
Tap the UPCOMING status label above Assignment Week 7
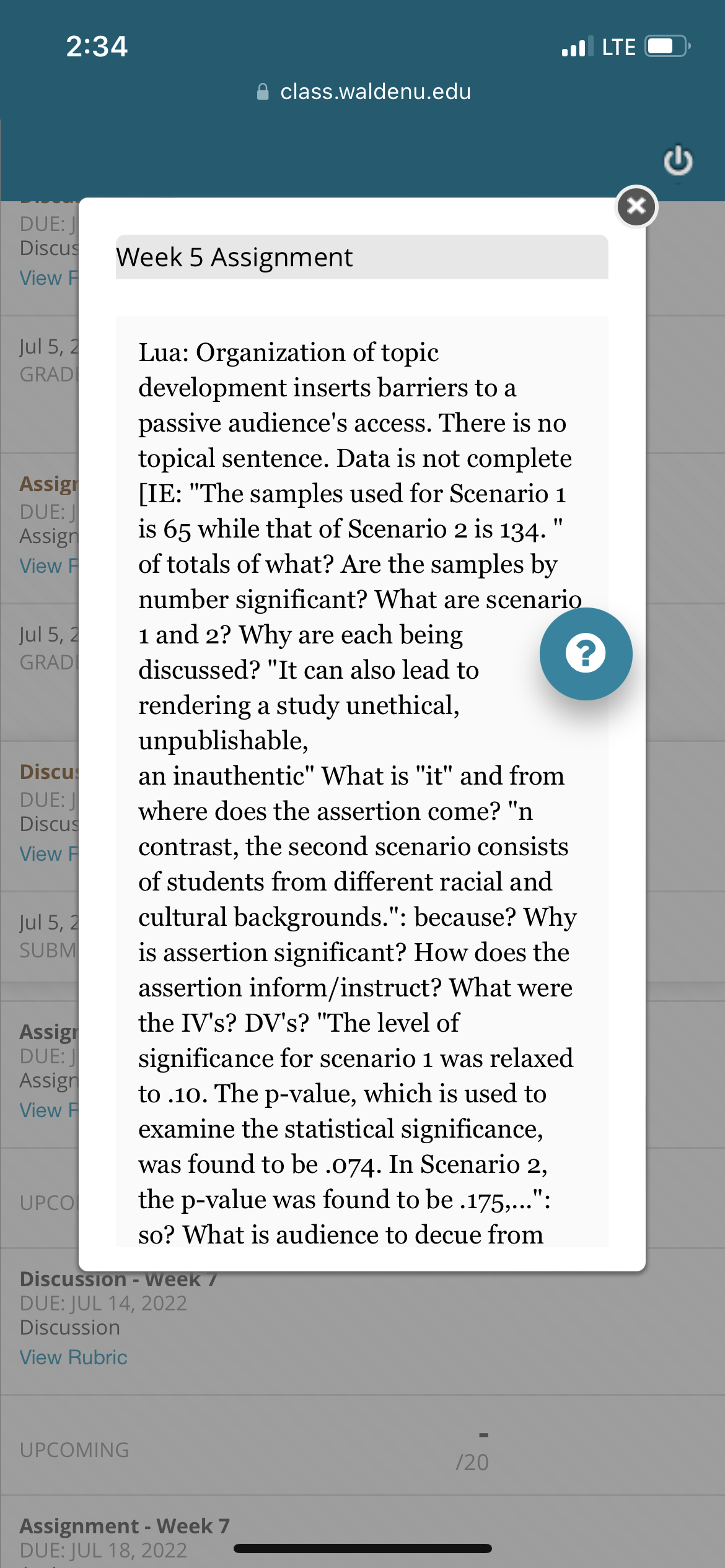click(74, 1450)
